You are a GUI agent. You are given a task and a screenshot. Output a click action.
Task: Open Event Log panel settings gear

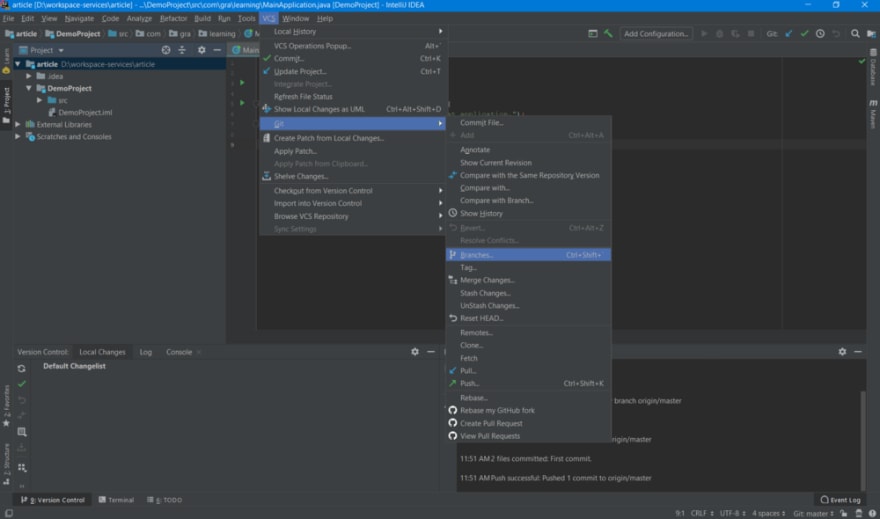pyautogui.click(x=842, y=351)
